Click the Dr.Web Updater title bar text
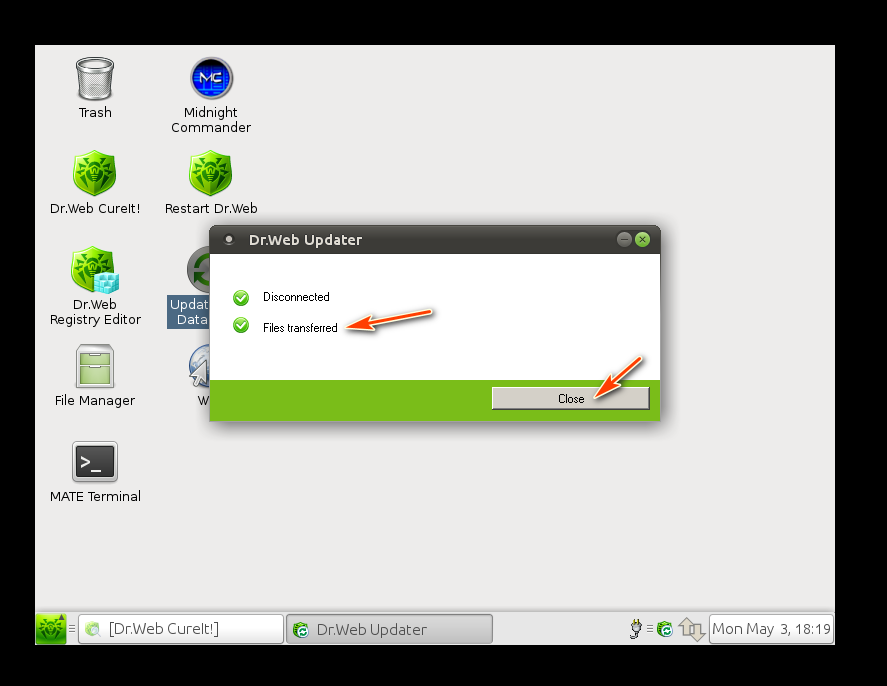Screen dimensions: 887x686 pos(305,240)
